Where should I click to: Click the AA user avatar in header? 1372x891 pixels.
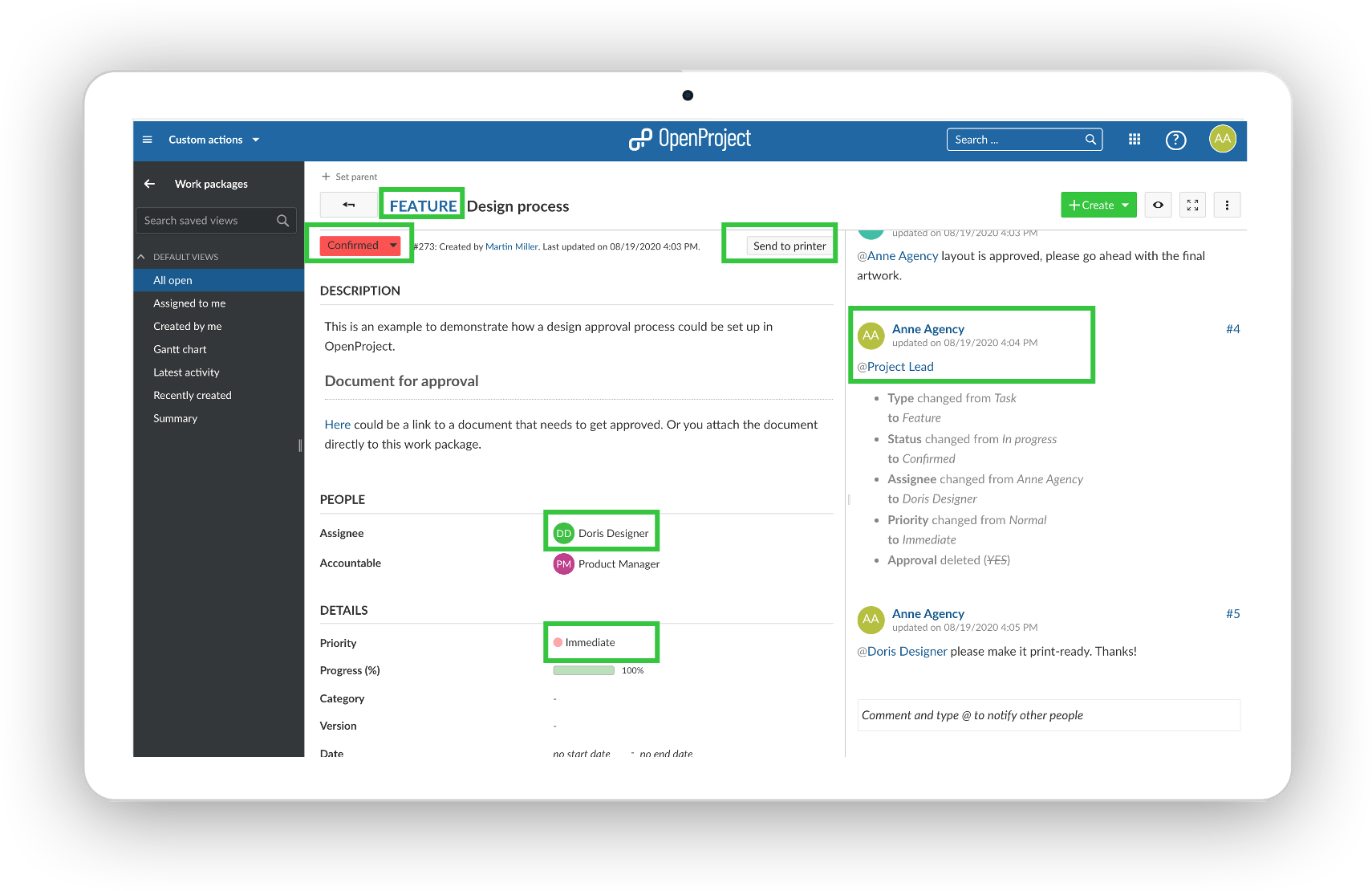tap(1222, 139)
